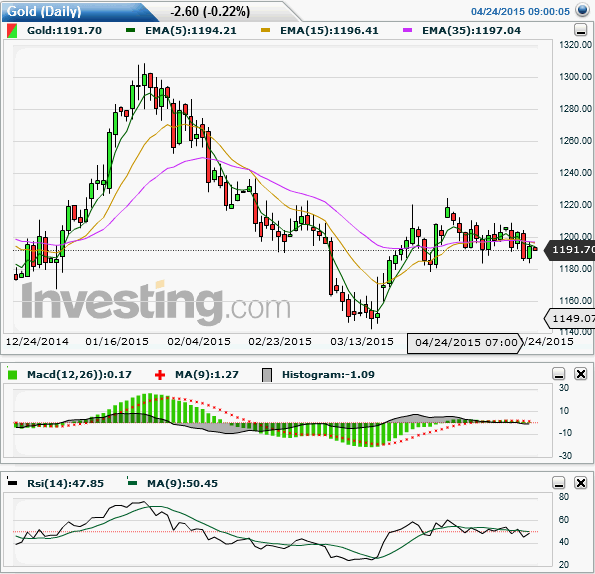The height and width of the screenshot is (574, 595).
Task: Toggle the EMA(35) purple legend swatch
Action: point(408,30)
